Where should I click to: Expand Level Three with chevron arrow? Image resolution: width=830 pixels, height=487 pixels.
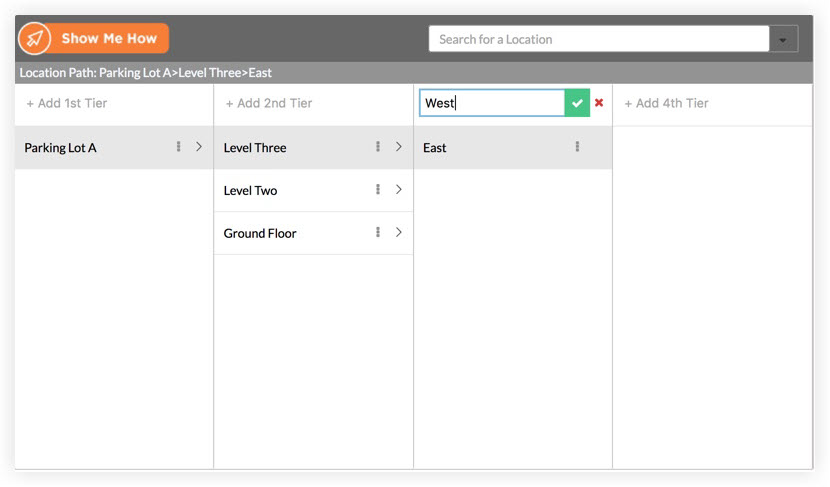398,147
